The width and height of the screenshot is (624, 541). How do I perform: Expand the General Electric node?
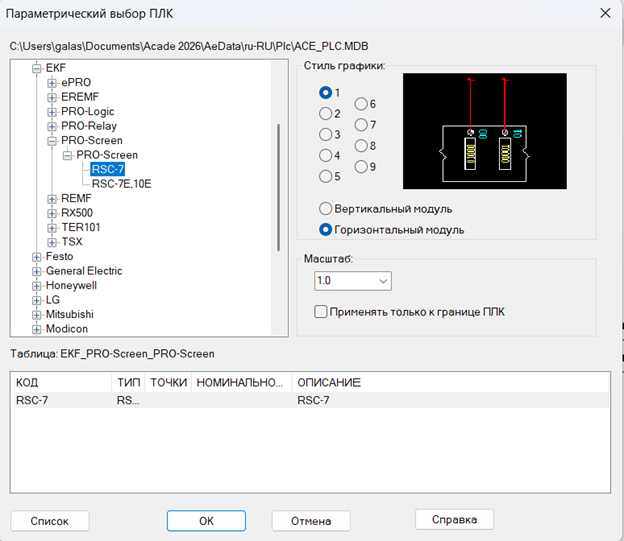(37, 271)
